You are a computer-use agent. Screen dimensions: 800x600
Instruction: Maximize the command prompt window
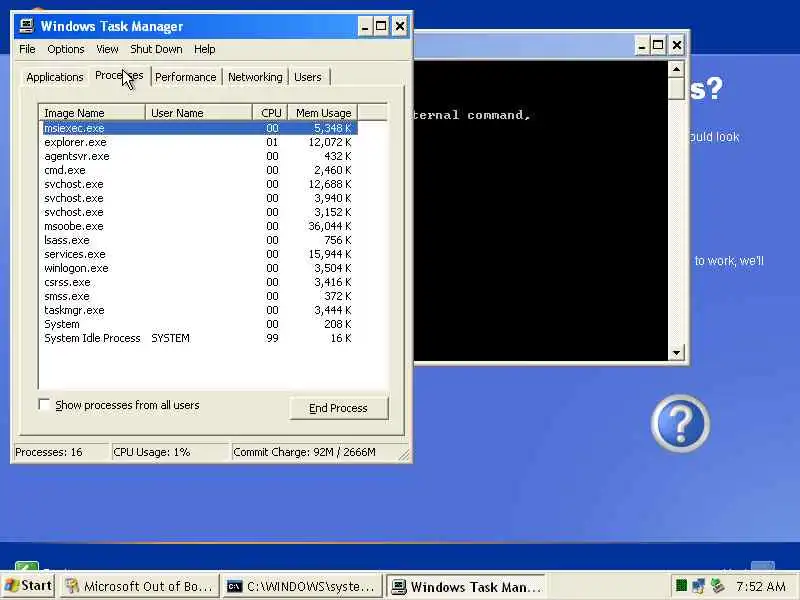658,45
